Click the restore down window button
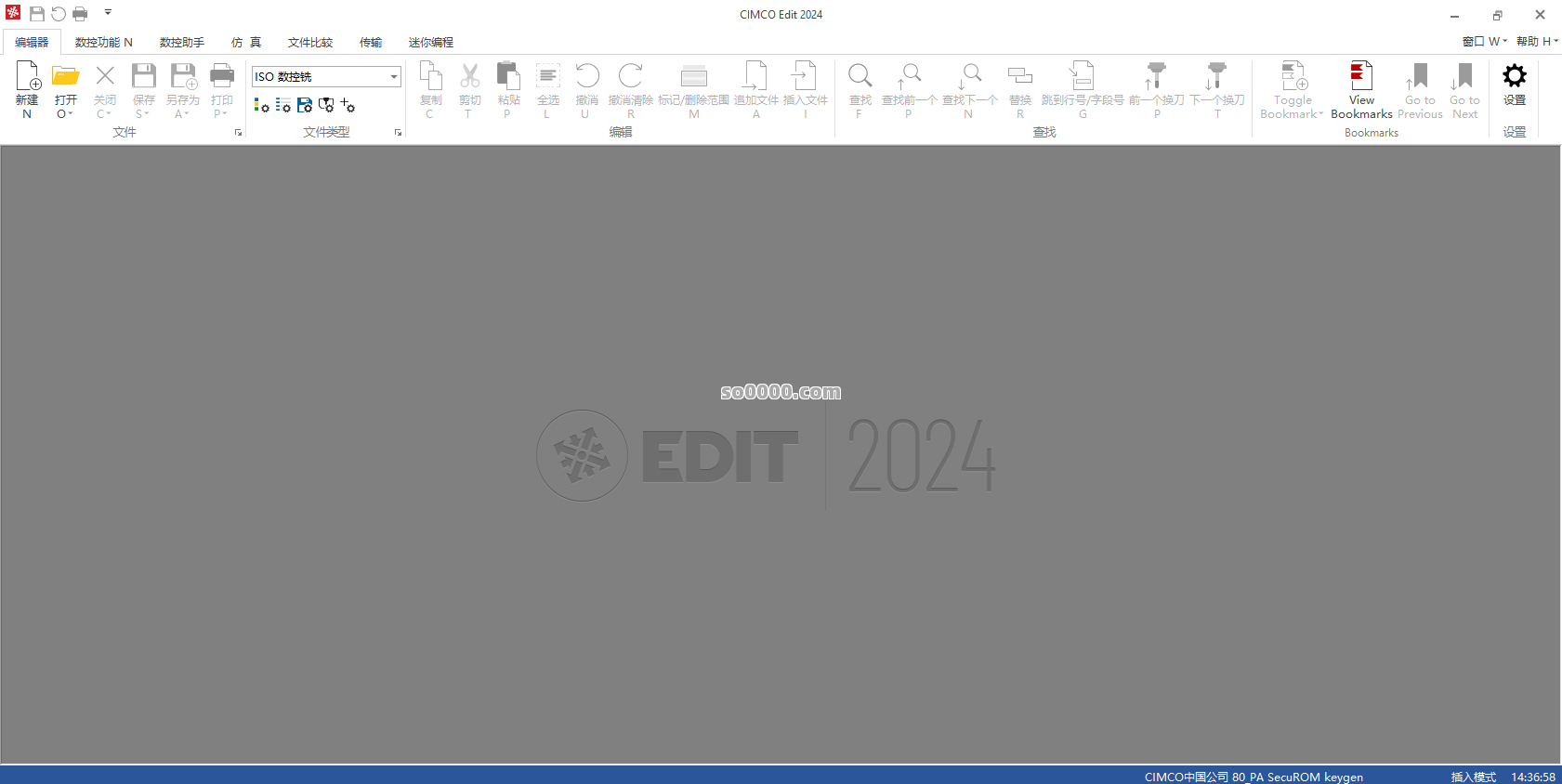 point(1498,15)
